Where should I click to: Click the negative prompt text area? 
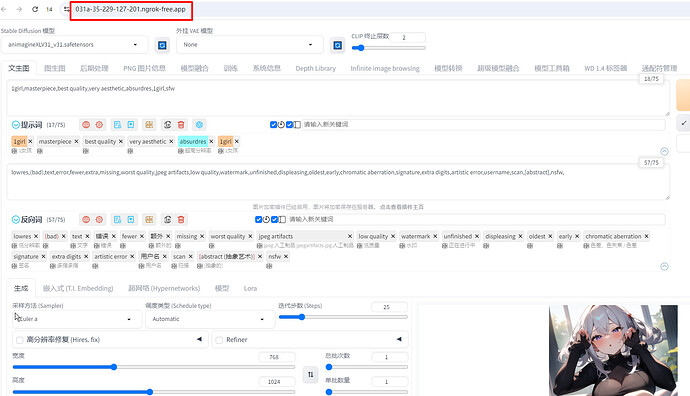coord(338,182)
